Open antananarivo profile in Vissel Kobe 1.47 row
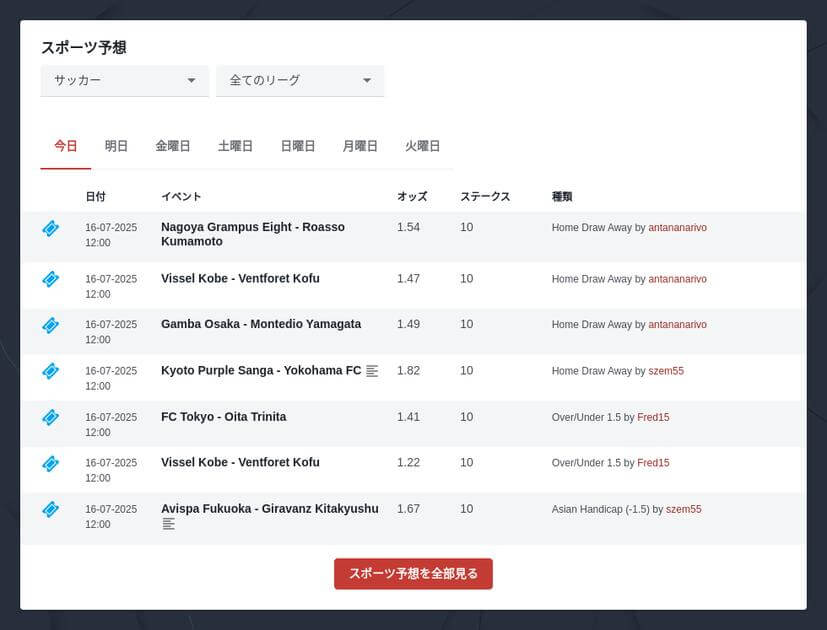Viewport: 827px width, 630px height. (x=677, y=279)
